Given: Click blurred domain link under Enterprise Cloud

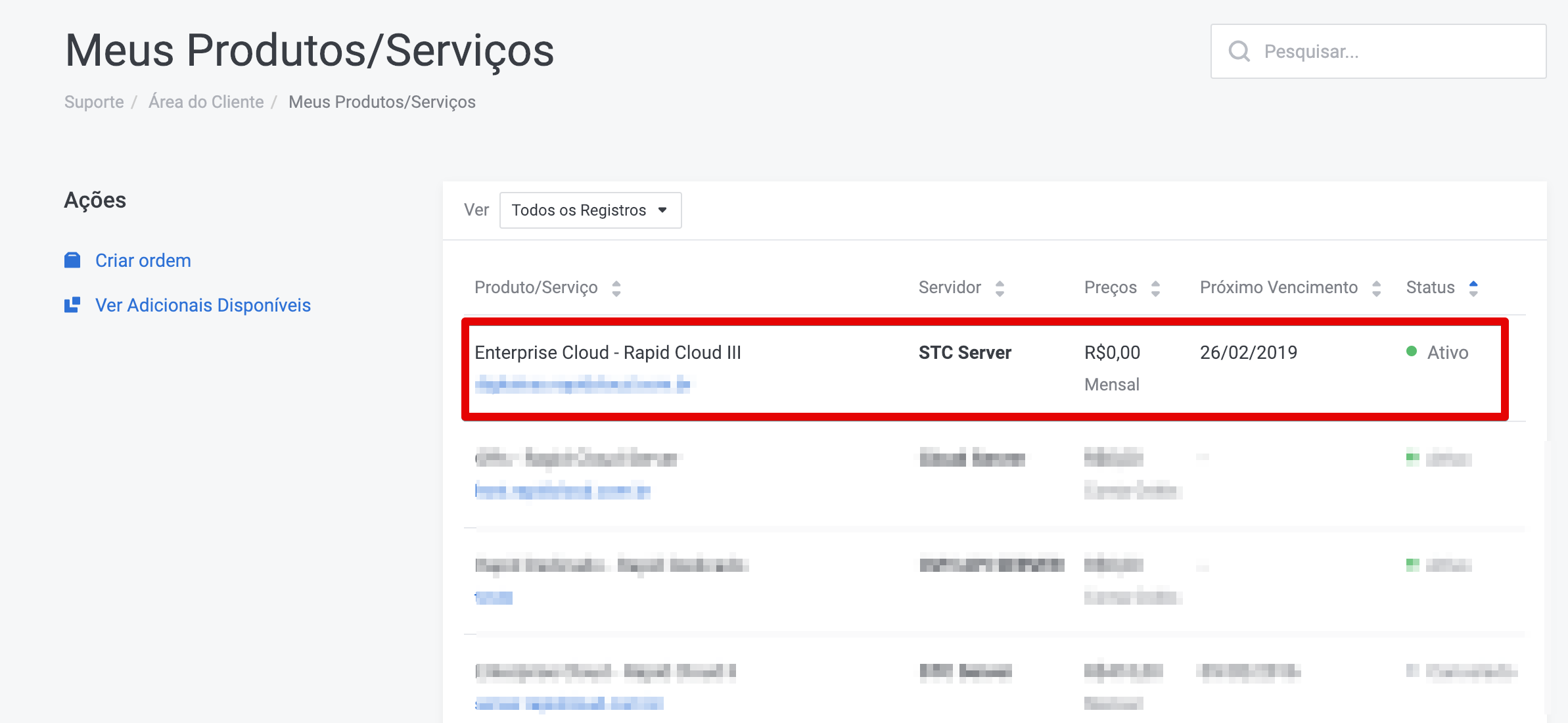Looking at the screenshot, I should pyautogui.click(x=582, y=384).
